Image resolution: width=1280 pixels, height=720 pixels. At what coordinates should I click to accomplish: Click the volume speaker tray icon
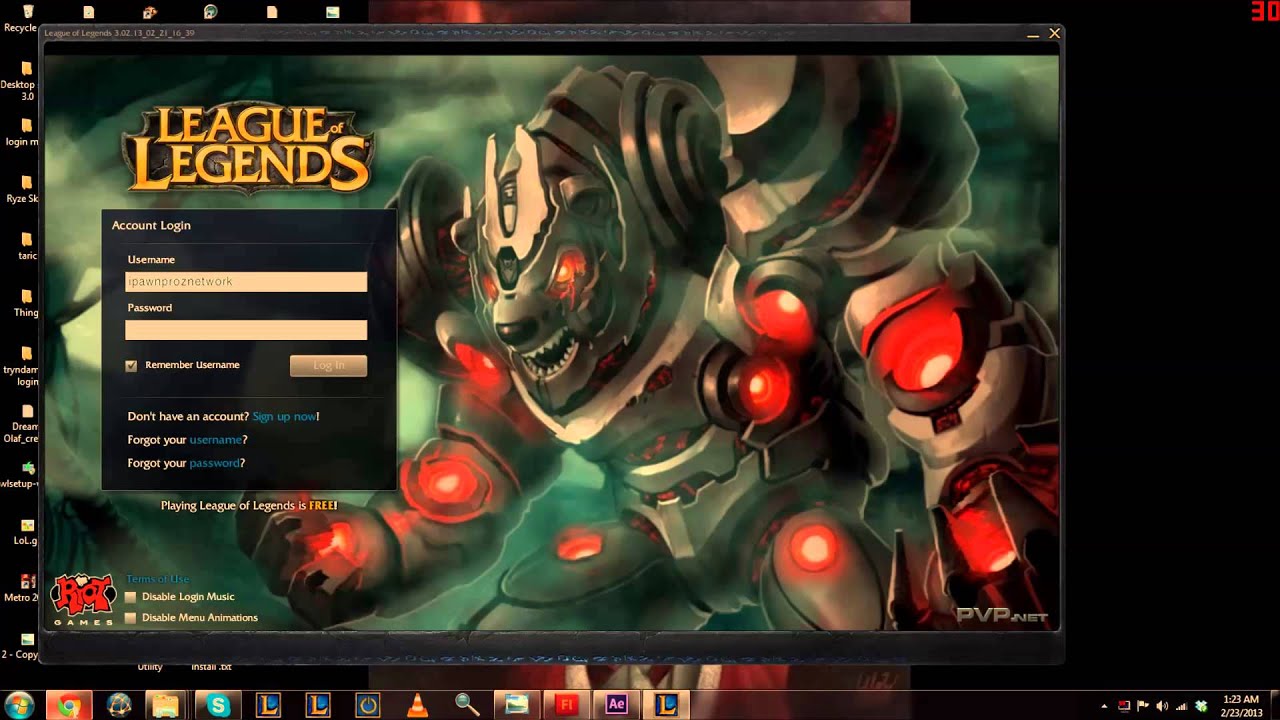click(1160, 706)
